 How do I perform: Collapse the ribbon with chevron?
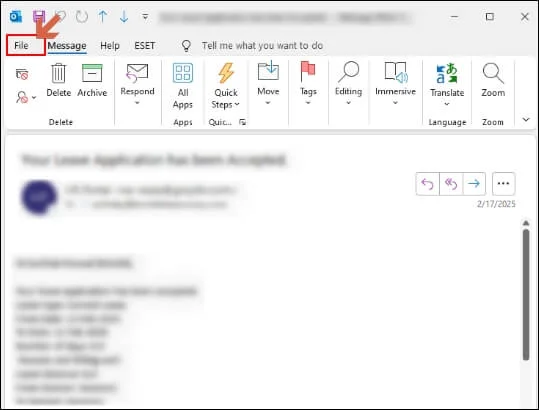(x=526, y=120)
